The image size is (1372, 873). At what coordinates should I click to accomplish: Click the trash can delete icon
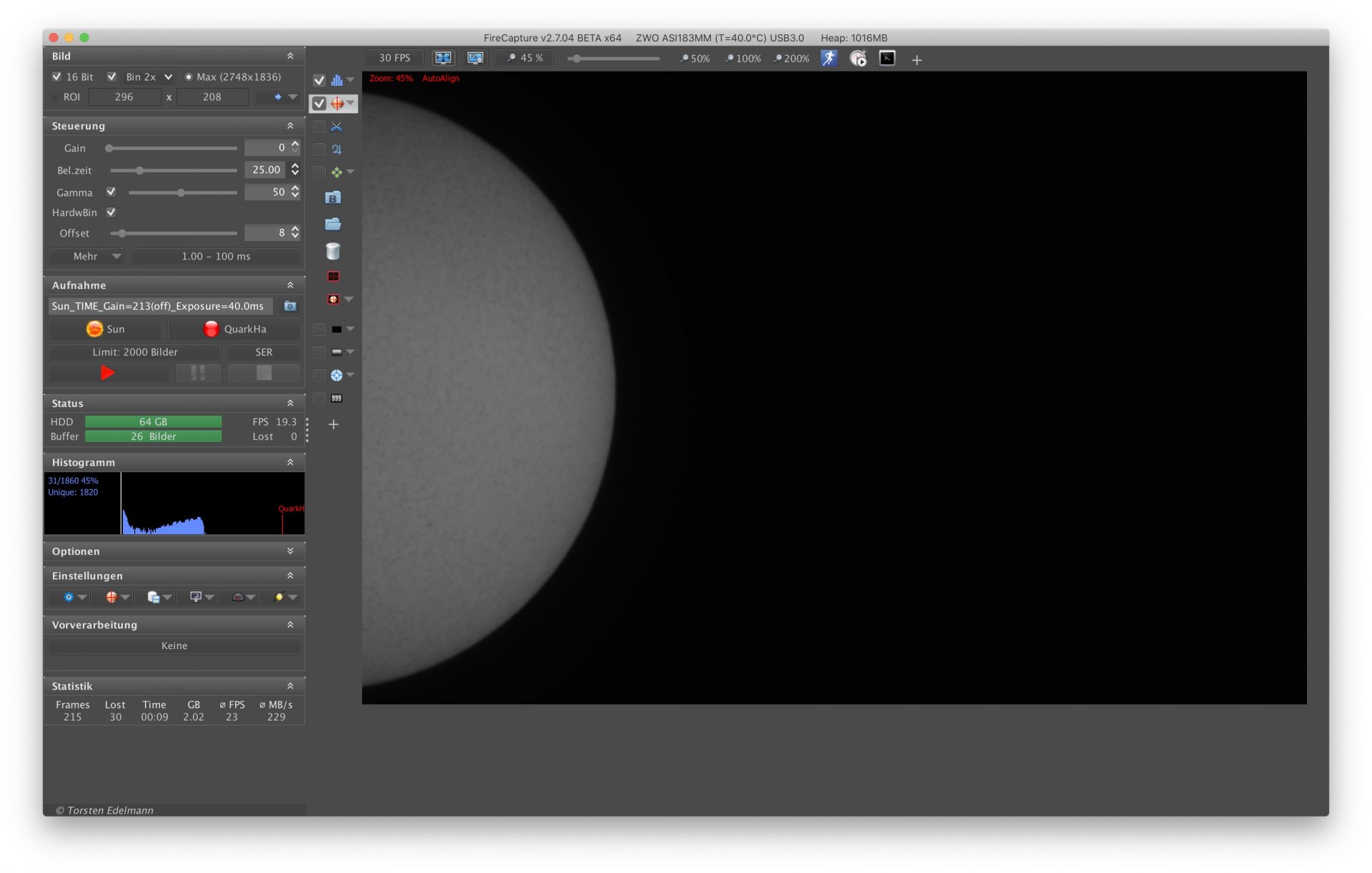pos(333,251)
